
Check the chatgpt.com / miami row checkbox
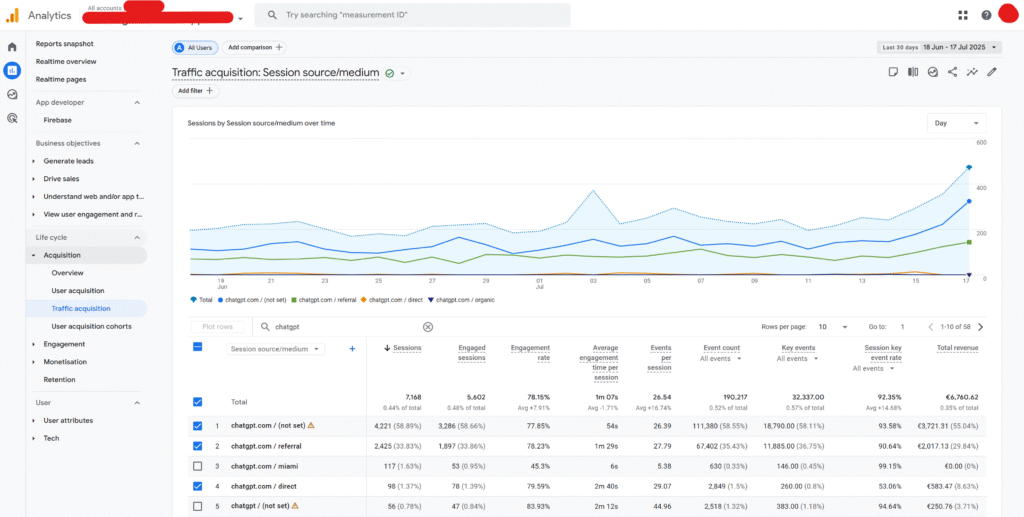[197, 466]
